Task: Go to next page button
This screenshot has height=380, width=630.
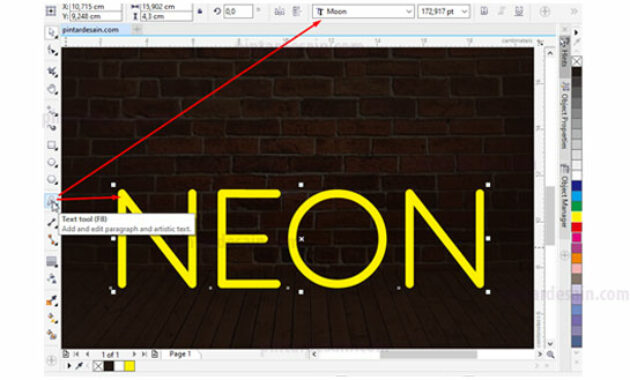Action: click(134, 354)
